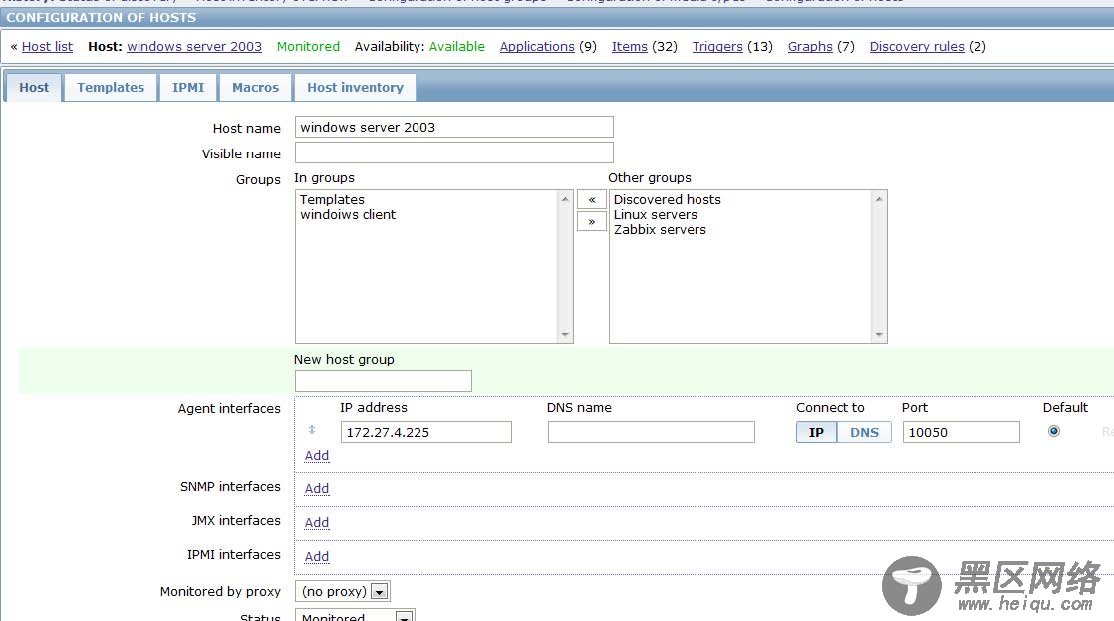Open the Status dropdown
This screenshot has width=1114, height=621.
355,616
